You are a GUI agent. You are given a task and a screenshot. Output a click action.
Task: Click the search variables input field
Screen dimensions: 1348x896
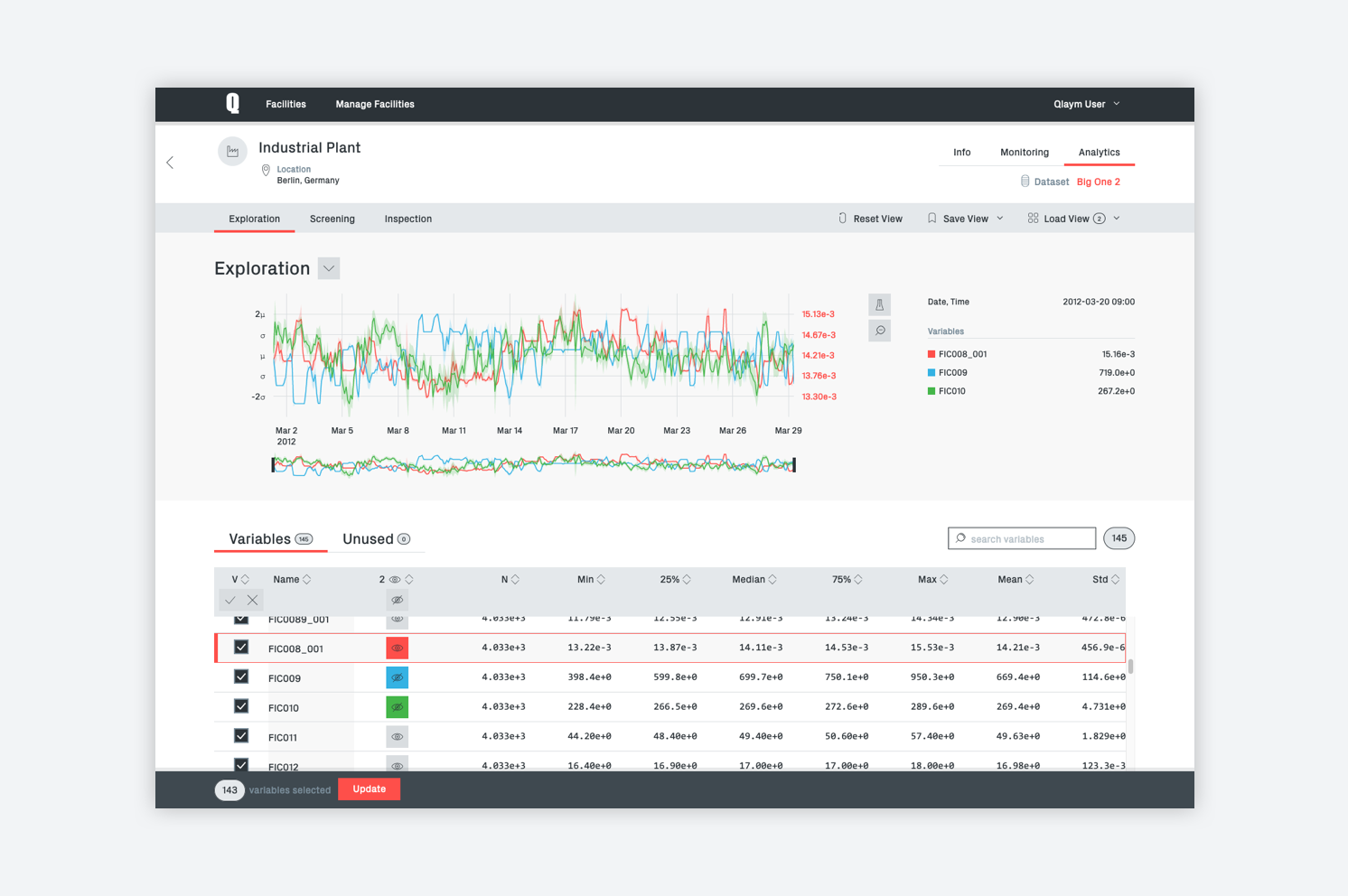[x=1022, y=538]
